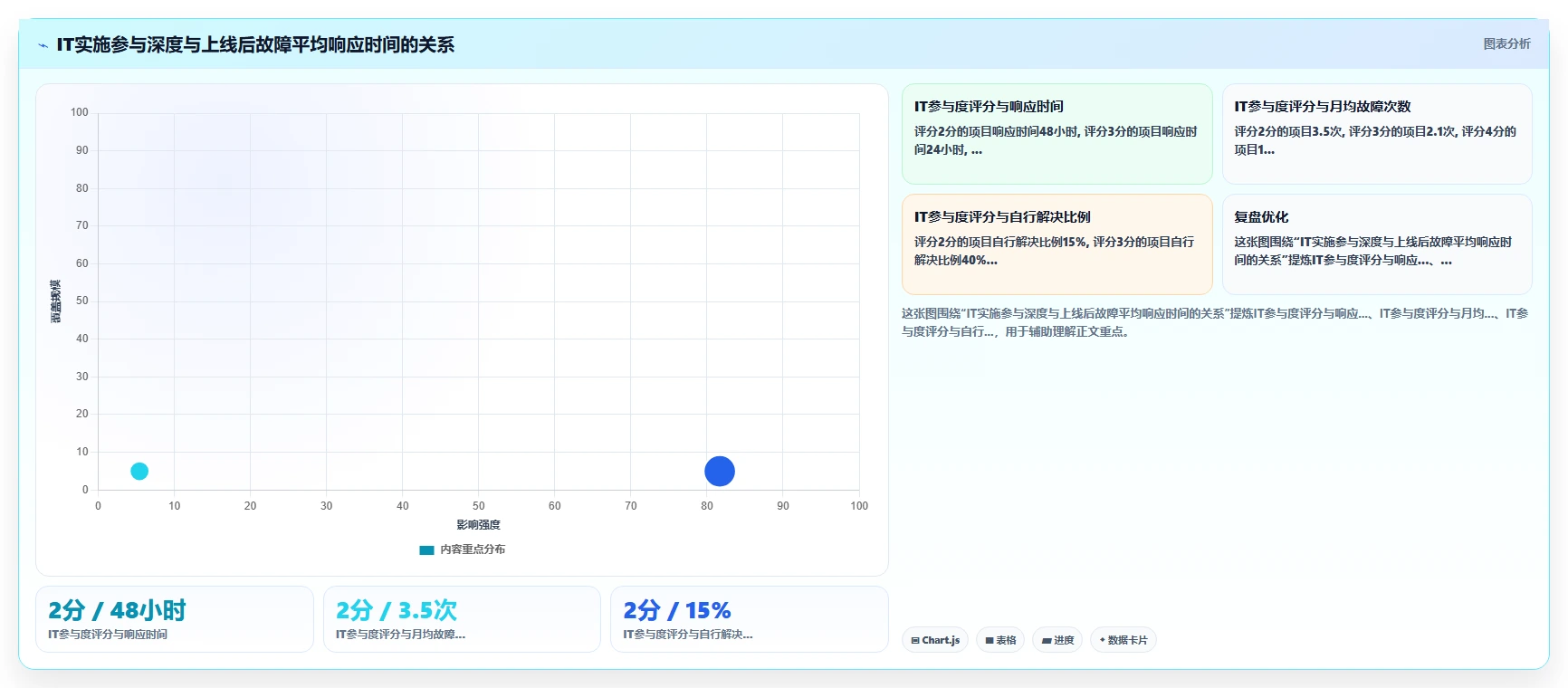The image size is (1568, 688).
Task: Click the 影响强度 x-axis label
Action: pos(478,525)
